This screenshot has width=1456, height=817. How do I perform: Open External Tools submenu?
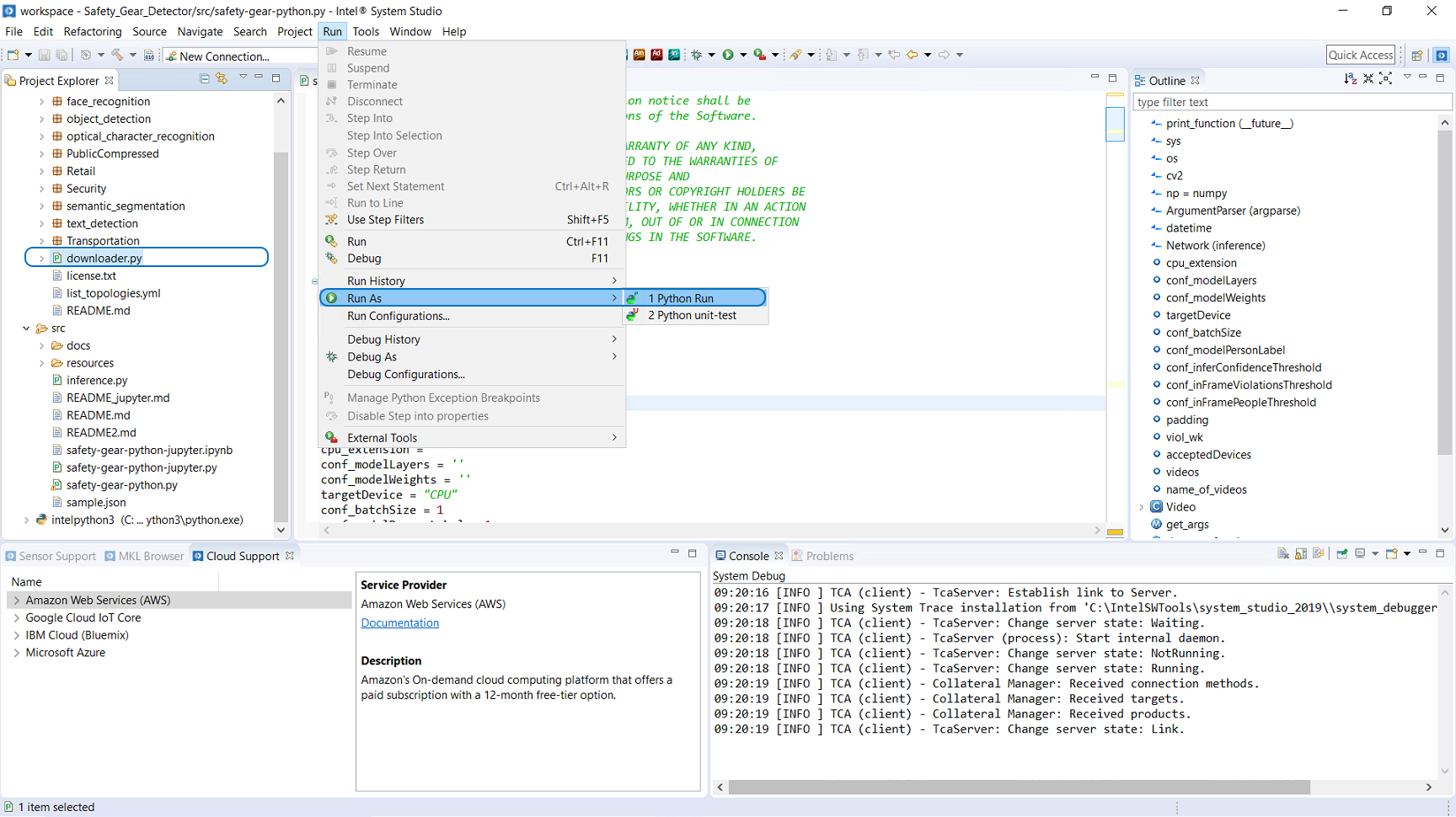click(473, 438)
